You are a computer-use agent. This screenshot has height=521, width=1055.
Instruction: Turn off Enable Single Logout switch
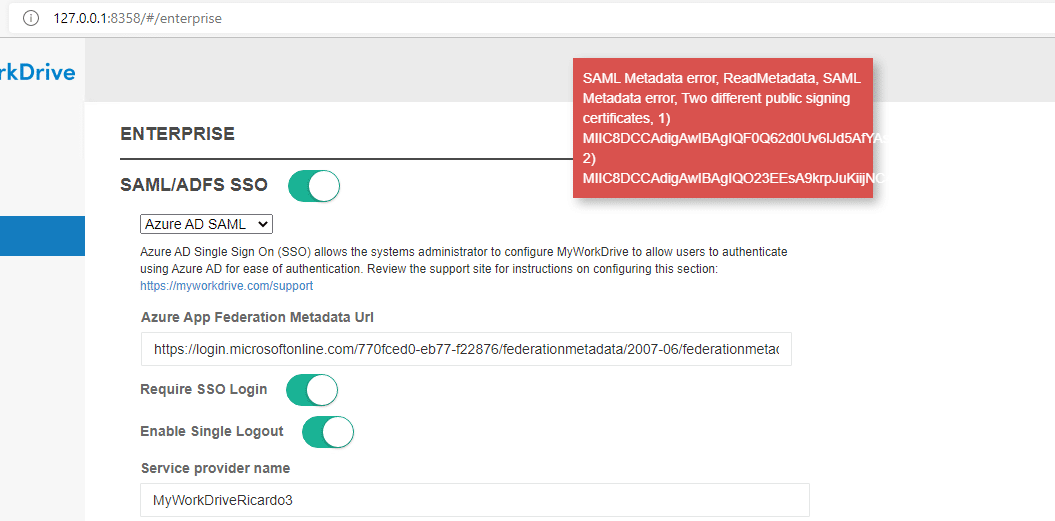click(328, 432)
